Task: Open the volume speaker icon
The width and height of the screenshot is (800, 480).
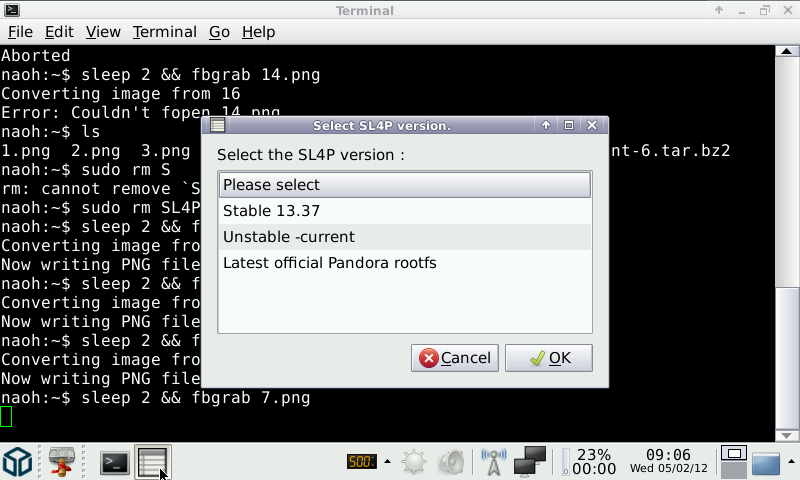Action: point(451,462)
